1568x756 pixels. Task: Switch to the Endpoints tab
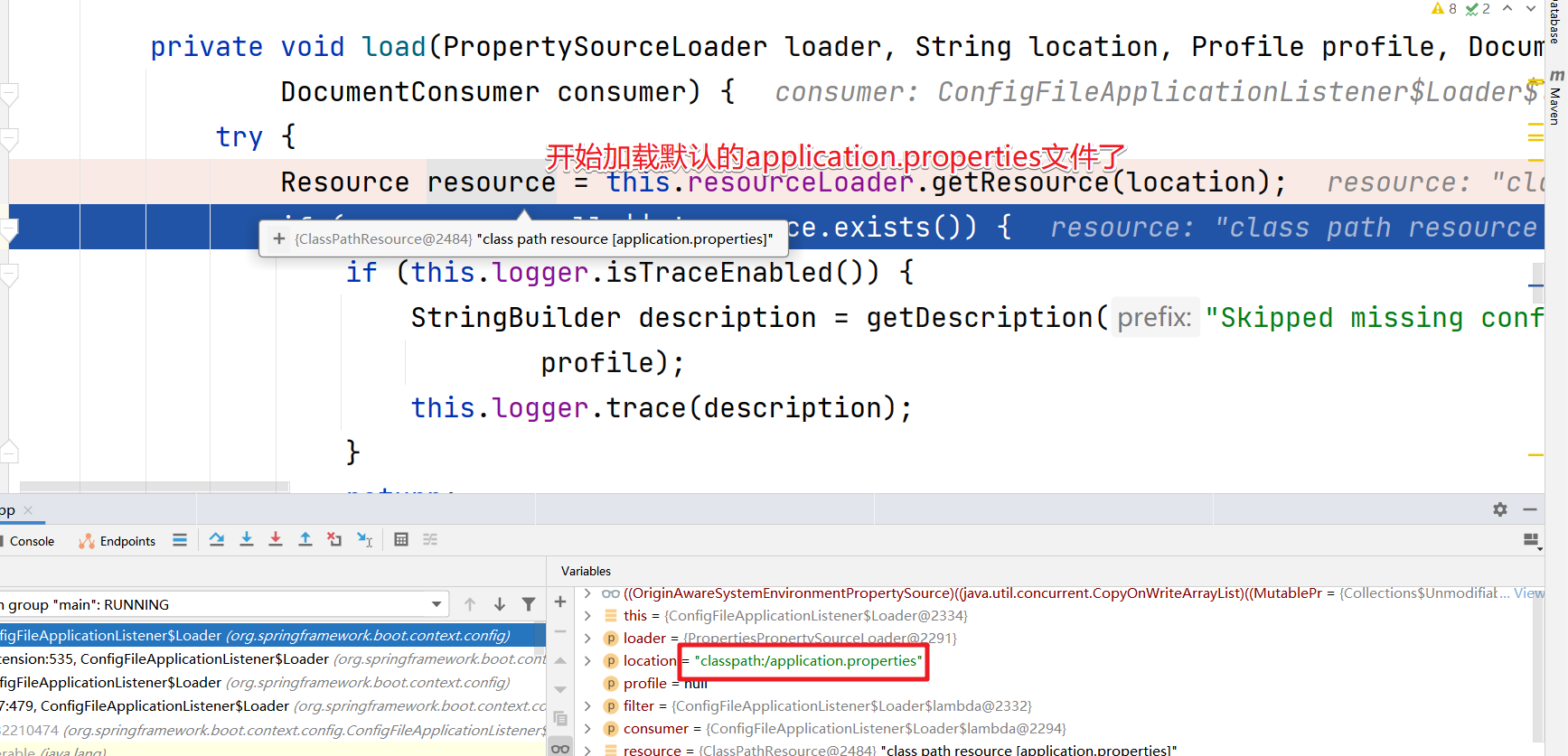coord(117,541)
